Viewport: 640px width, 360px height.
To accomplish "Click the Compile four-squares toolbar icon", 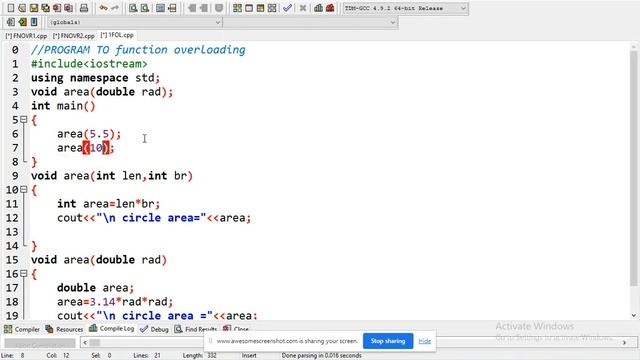I will [x=237, y=8].
